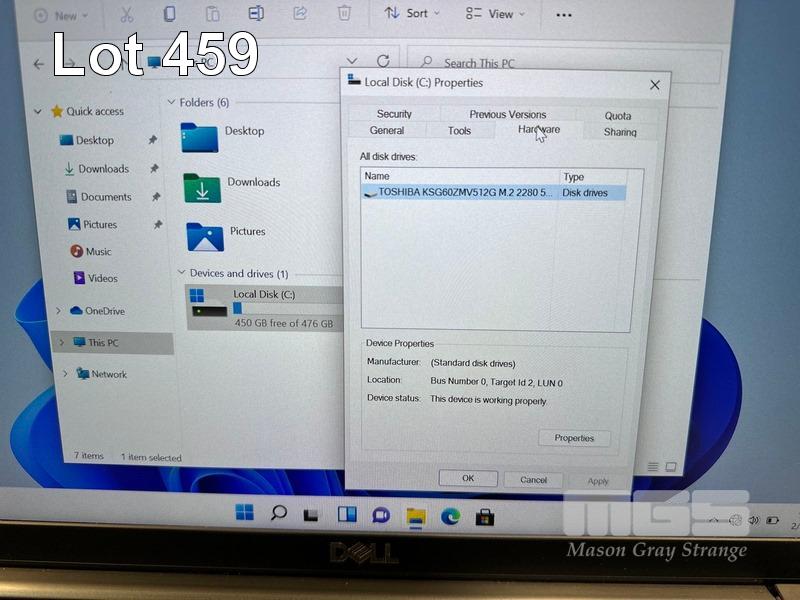Switch to the Tools tab
Image resolution: width=800 pixels, height=600 pixels.
click(459, 131)
